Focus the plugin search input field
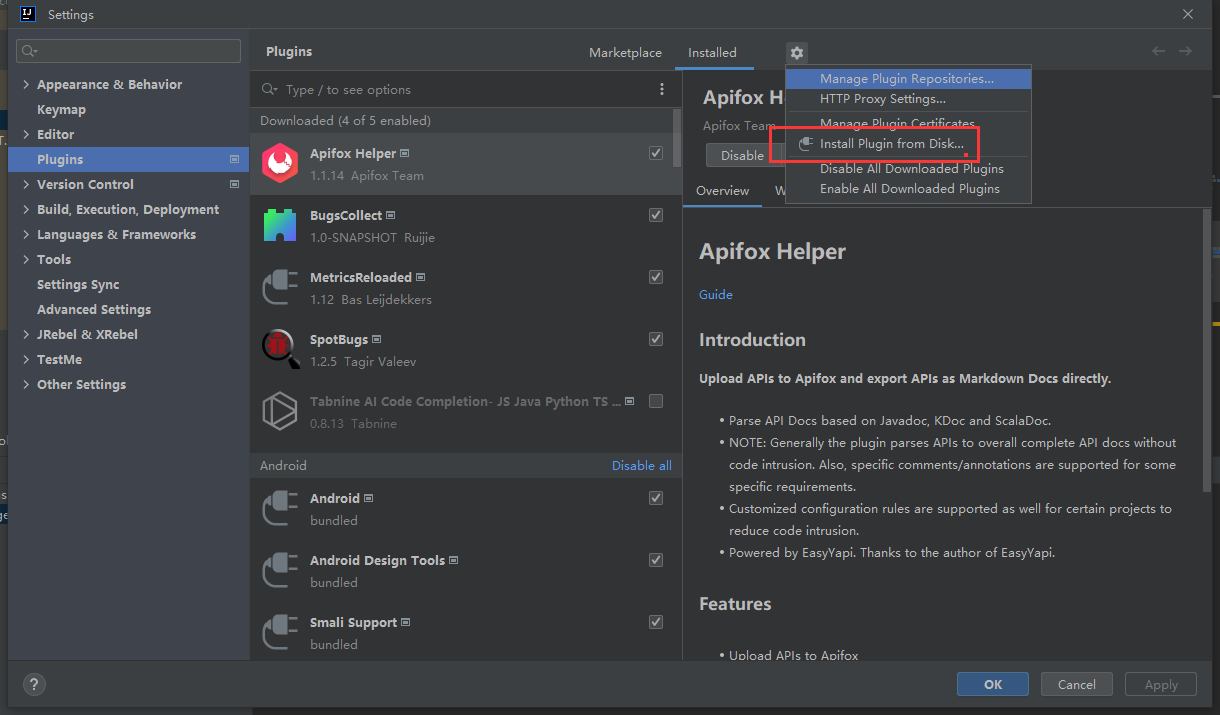This screenshot has height=715, width=1220. pos(465,90)
